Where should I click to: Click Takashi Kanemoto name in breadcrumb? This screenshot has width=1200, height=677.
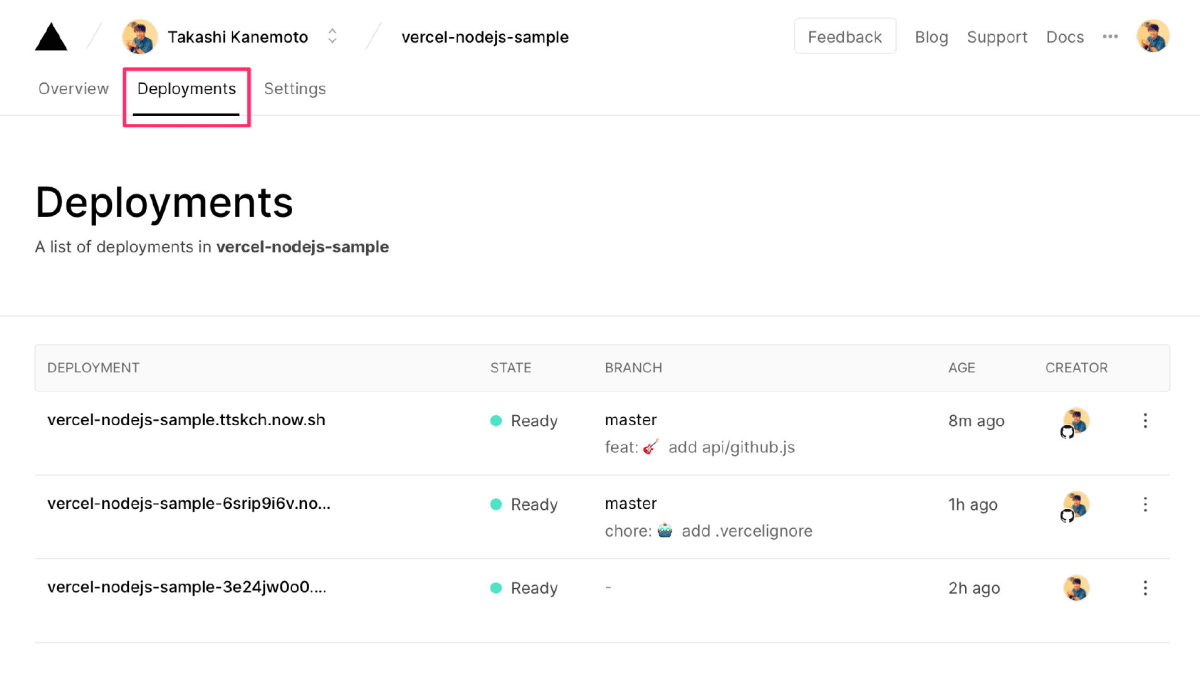pos(238,37)
